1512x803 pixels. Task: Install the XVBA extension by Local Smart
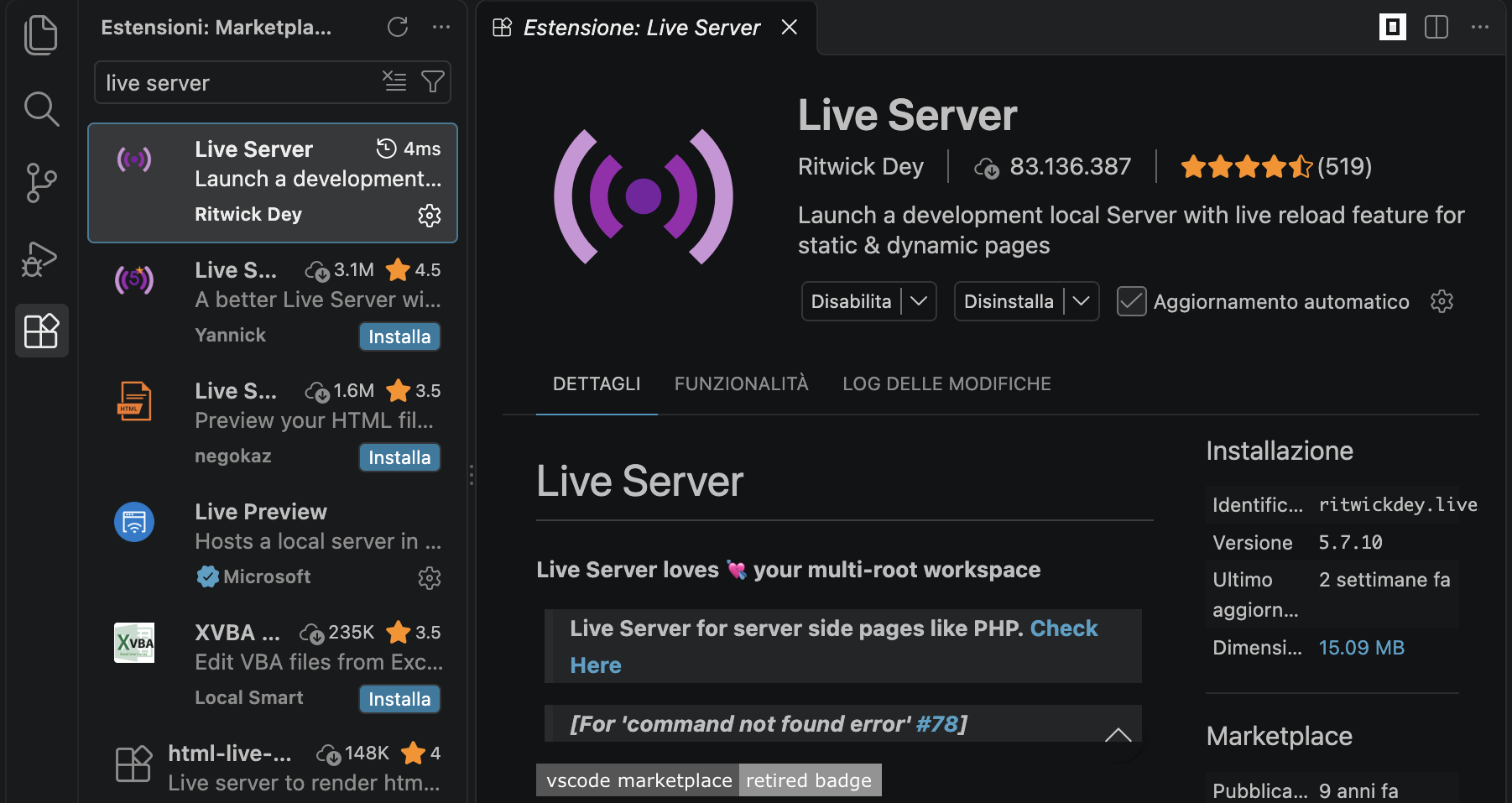click(399, 699)
